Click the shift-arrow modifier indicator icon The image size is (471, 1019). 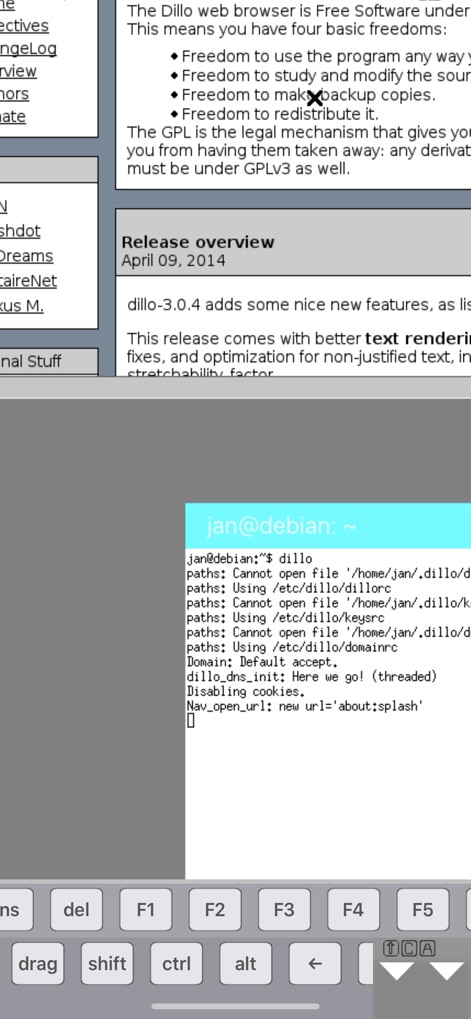click(390, 948)
